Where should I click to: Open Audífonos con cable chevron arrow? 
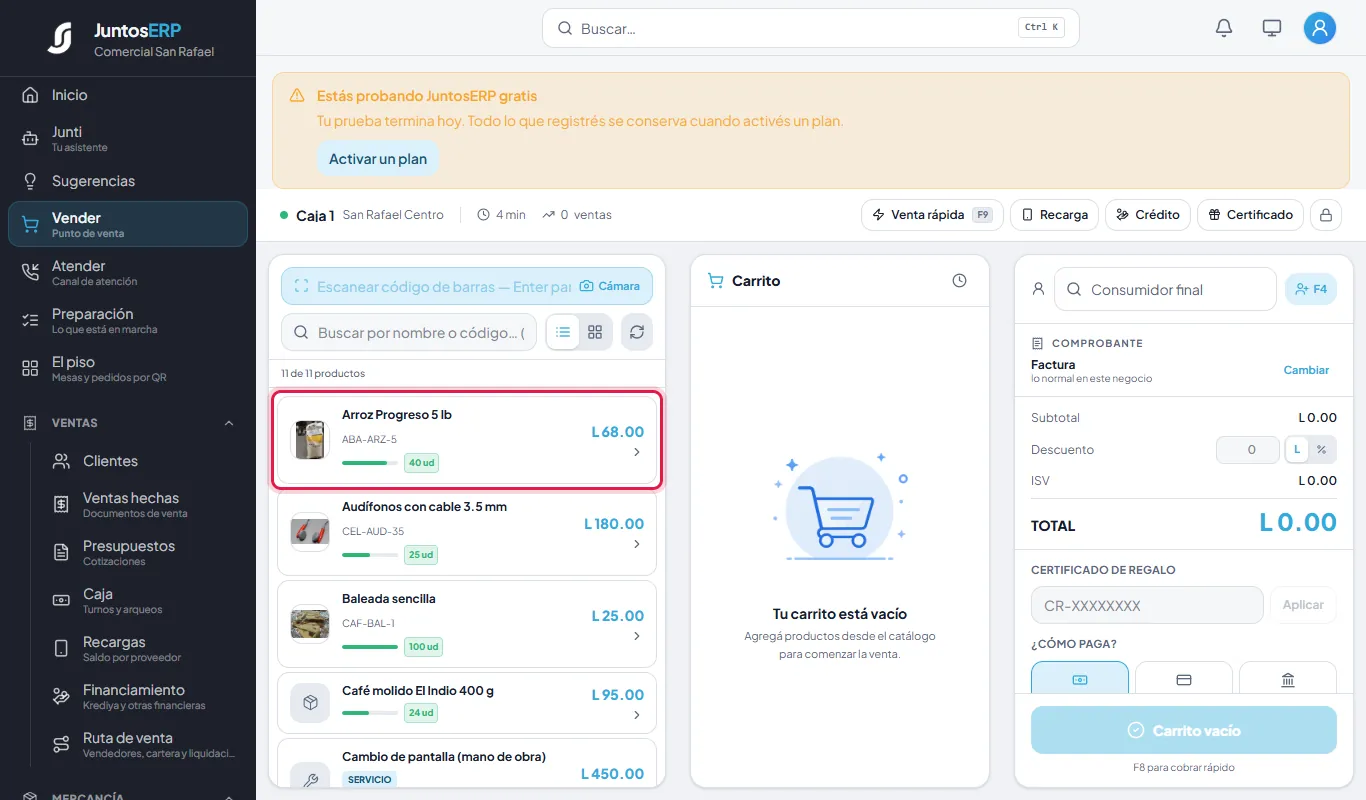tap(637, 544)
